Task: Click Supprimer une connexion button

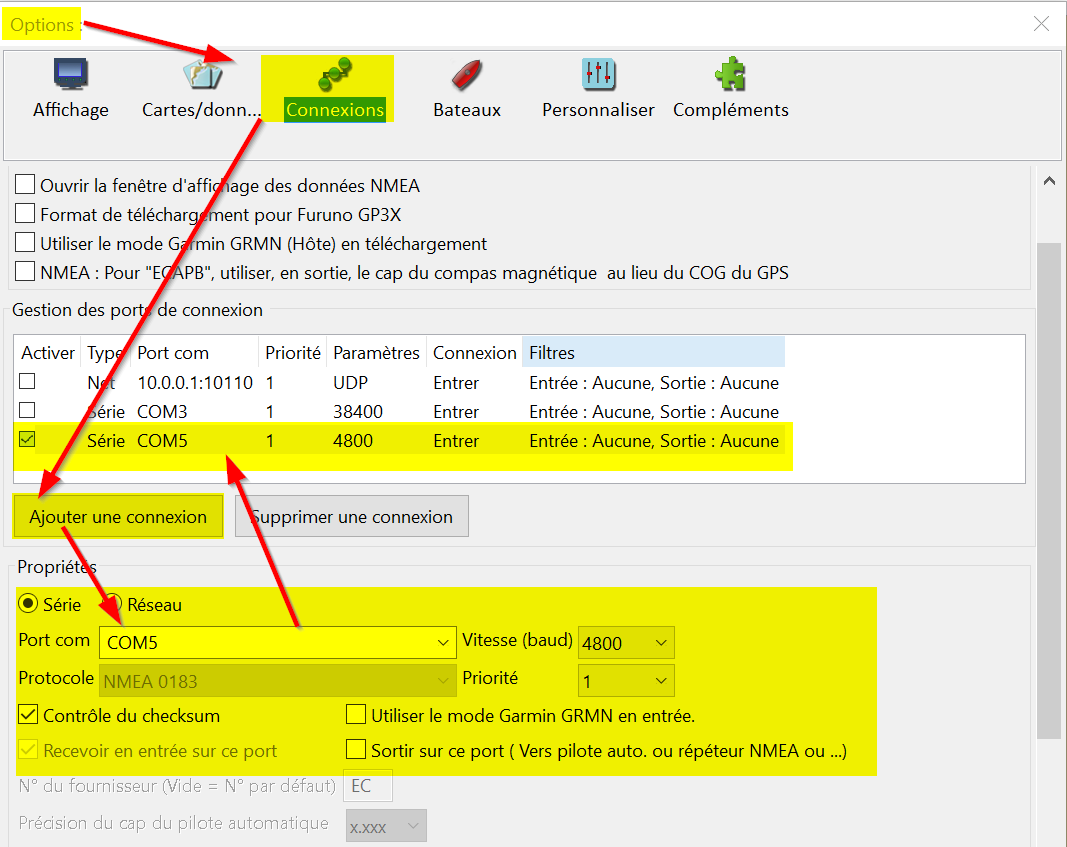Action: click(352, 516)
